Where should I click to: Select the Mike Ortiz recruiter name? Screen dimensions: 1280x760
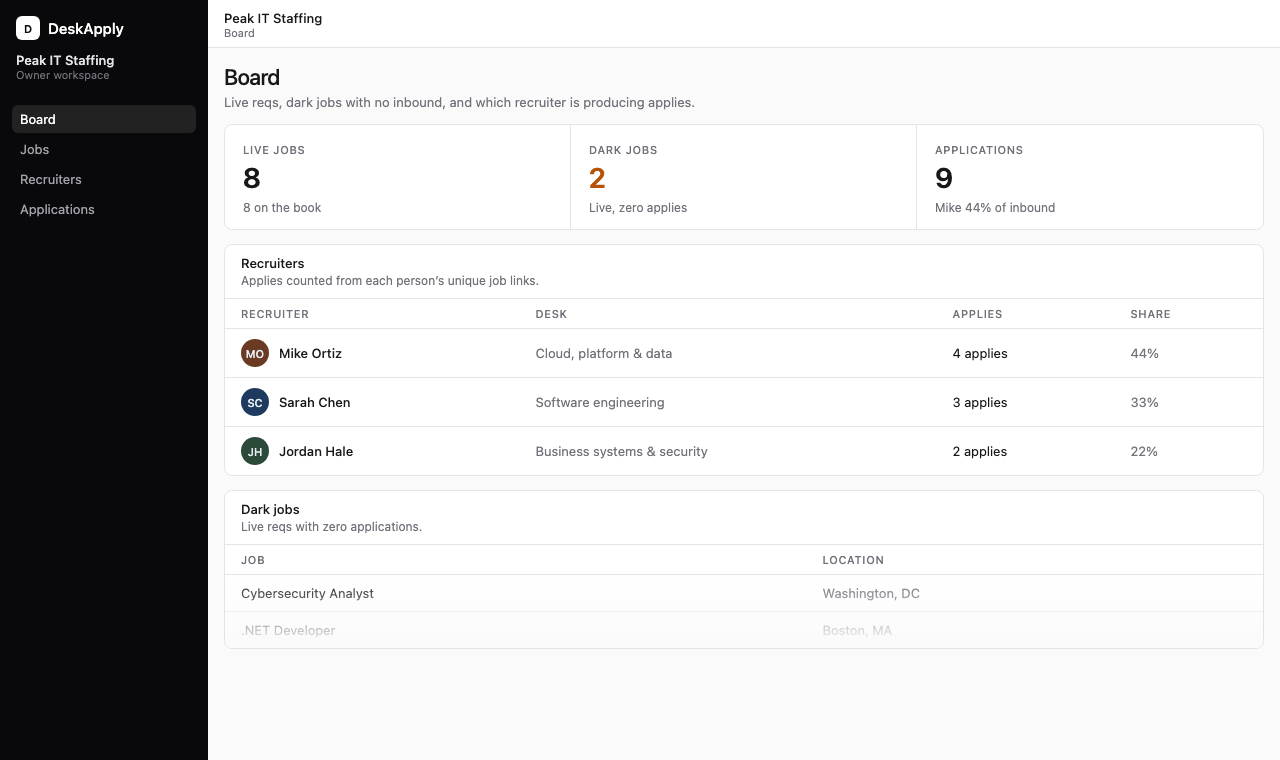(310, 353)
